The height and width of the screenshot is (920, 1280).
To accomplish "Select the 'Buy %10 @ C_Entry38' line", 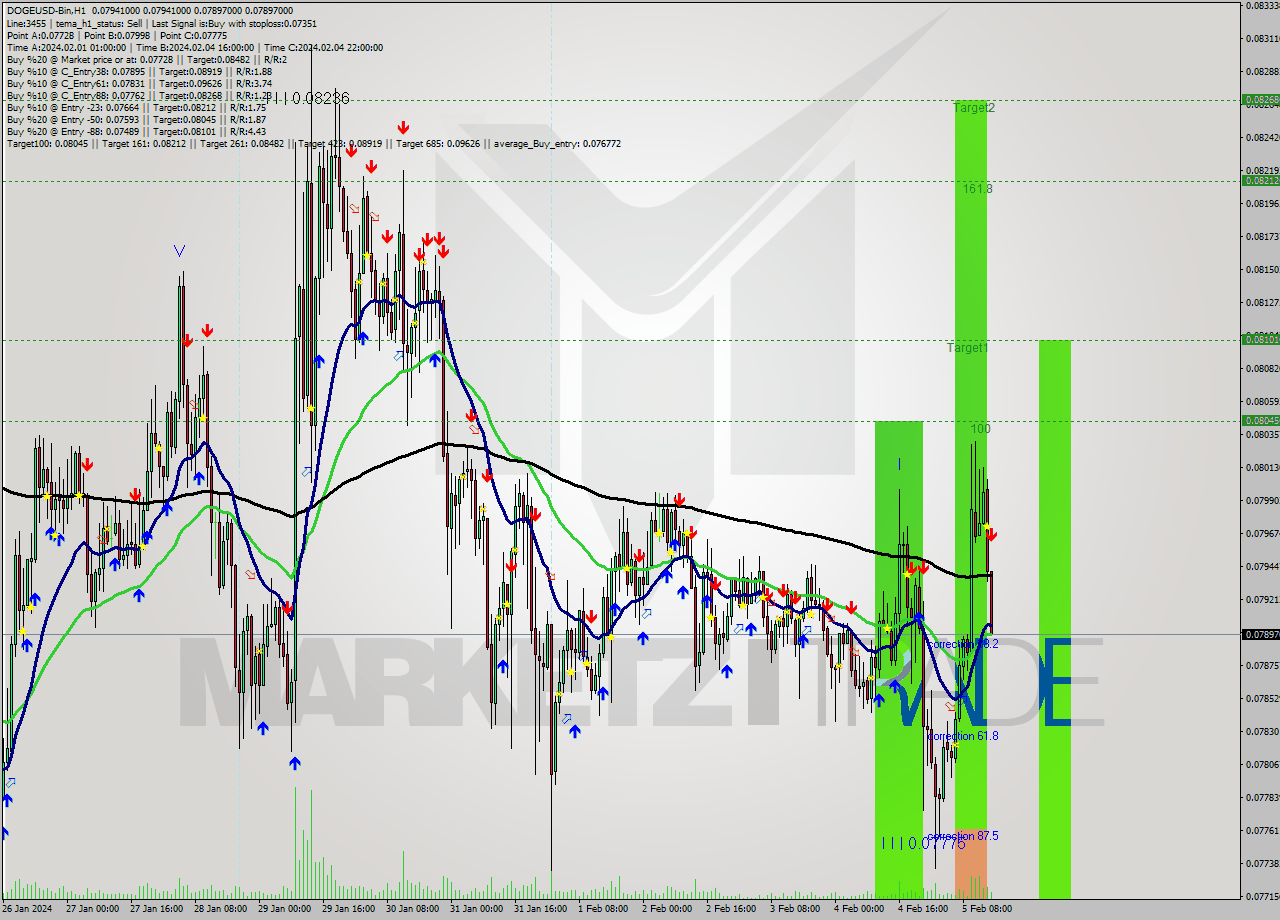I will [139, 71].
